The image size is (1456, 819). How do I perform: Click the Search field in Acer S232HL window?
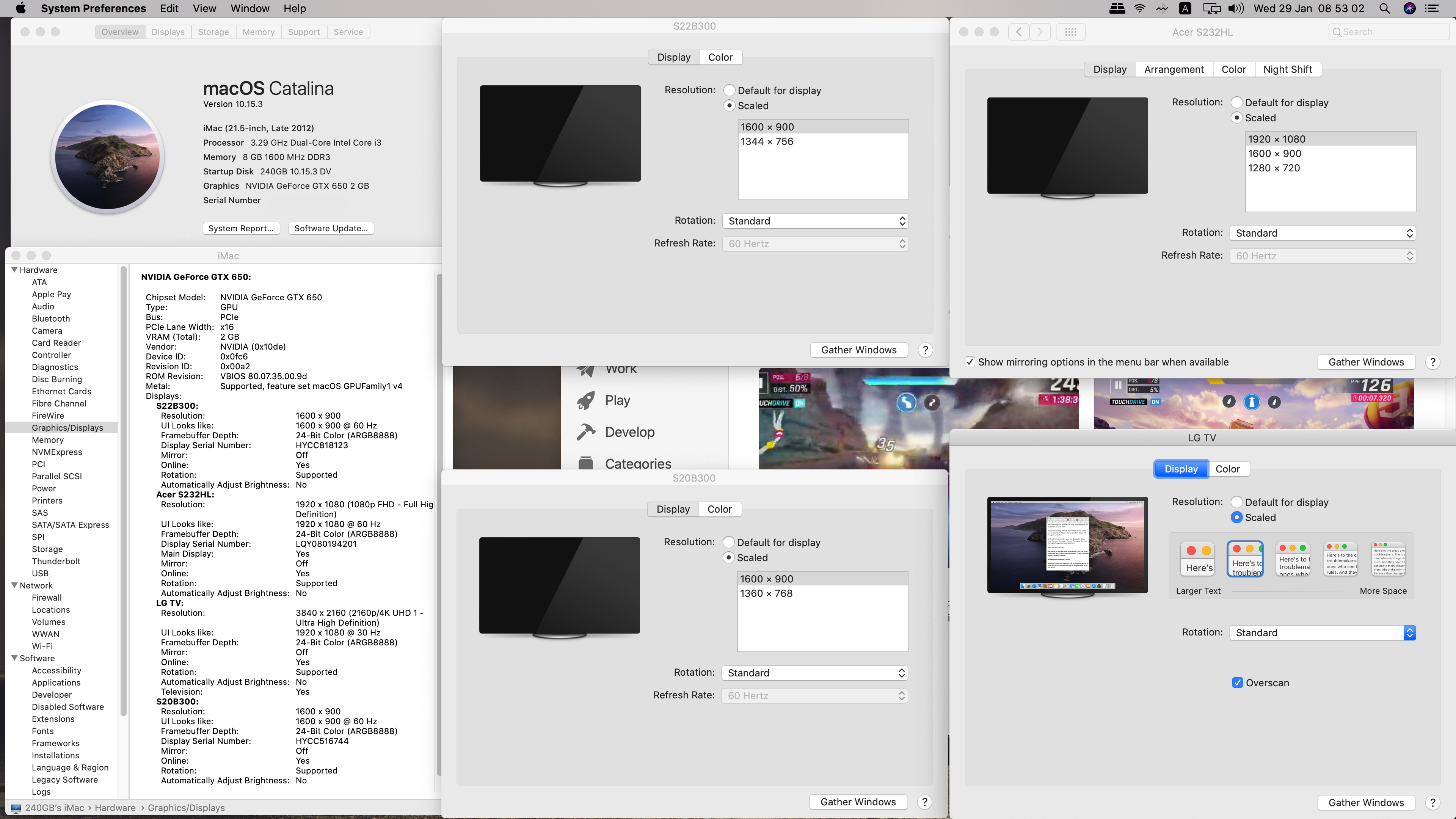1389,31
